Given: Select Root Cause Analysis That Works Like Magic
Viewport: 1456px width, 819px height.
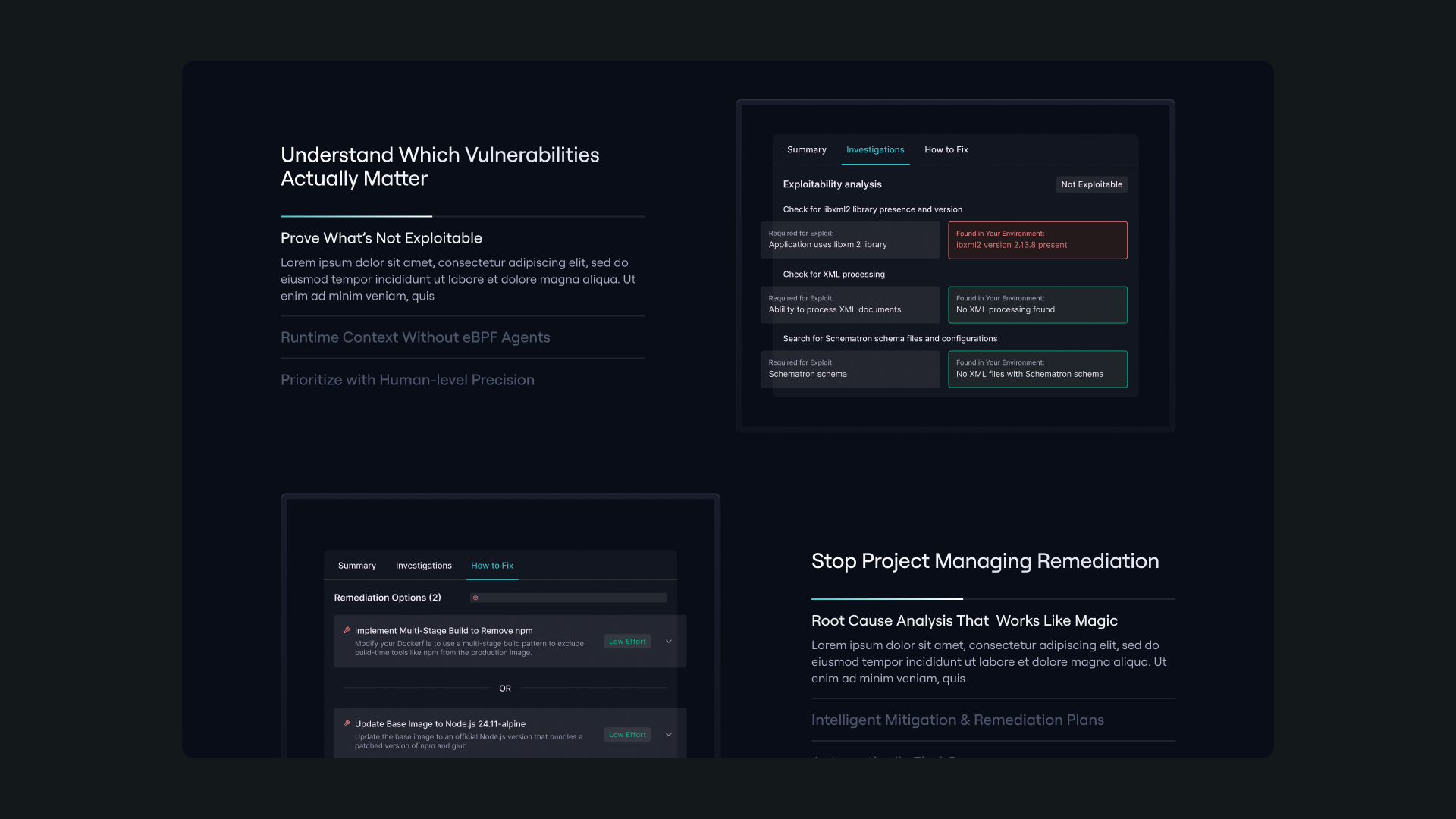Looking at the screenshot, I should [x=965, y=621].
